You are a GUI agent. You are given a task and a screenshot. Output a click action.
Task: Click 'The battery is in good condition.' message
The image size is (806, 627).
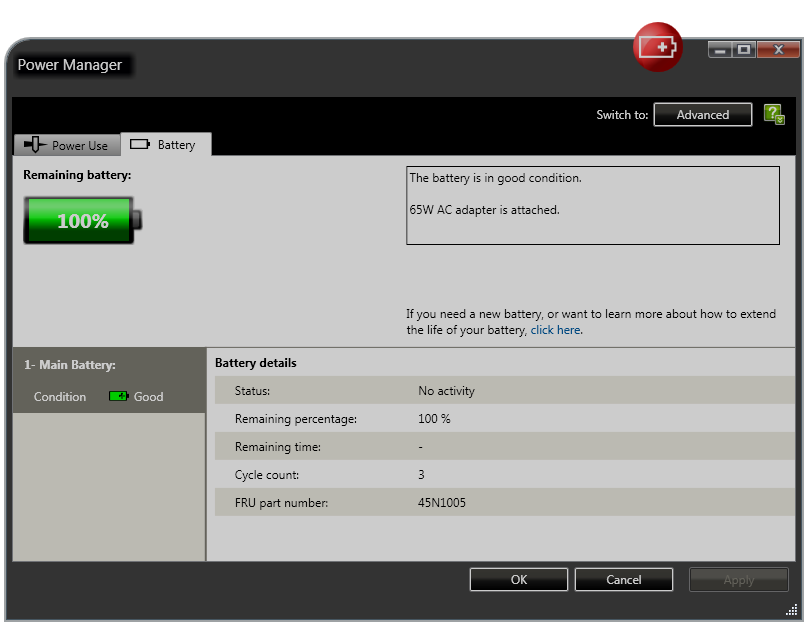(496, 178)
